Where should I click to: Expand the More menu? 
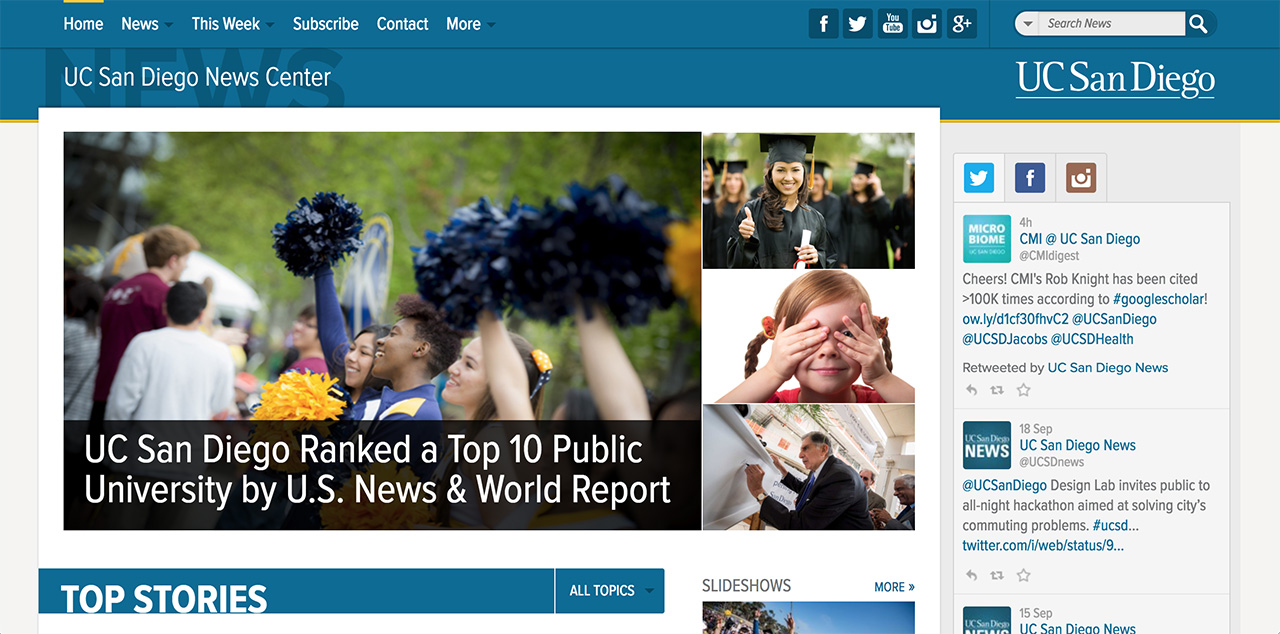(470, 24)
